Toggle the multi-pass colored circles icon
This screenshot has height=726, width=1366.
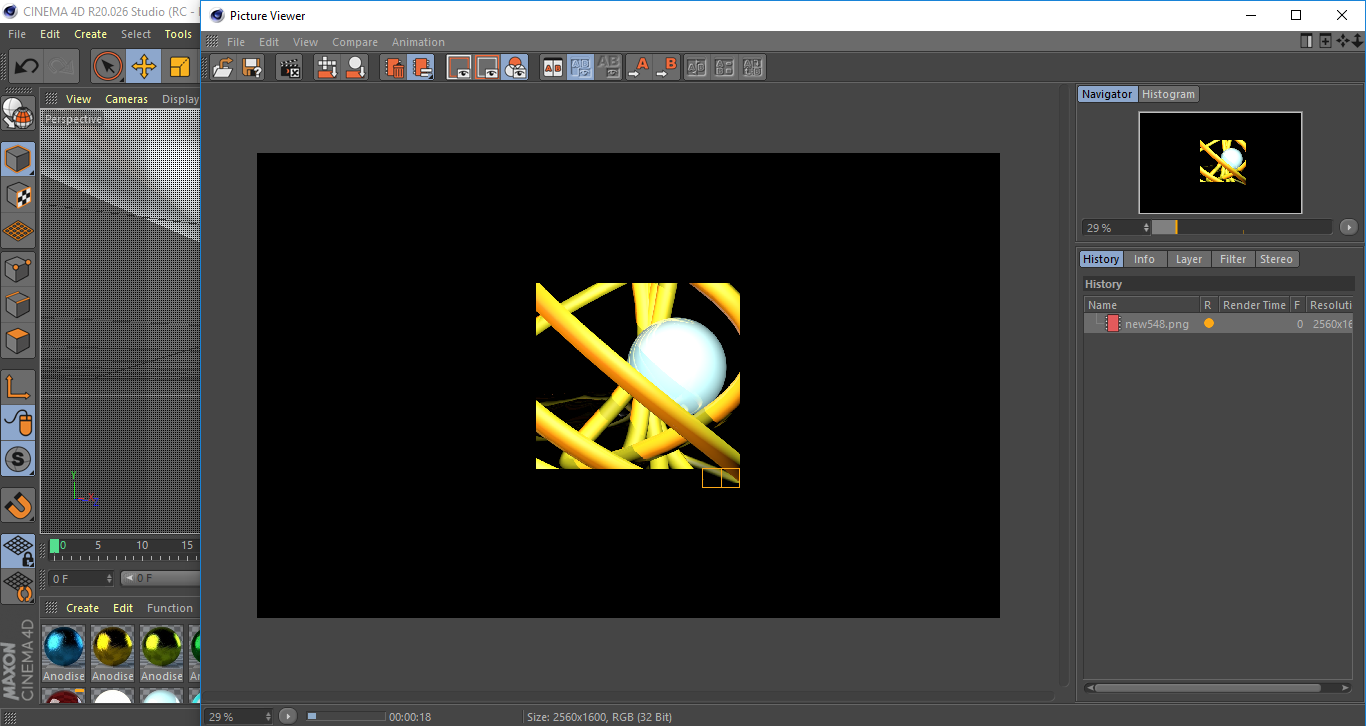pyautogui.click(x=515, y=68)
